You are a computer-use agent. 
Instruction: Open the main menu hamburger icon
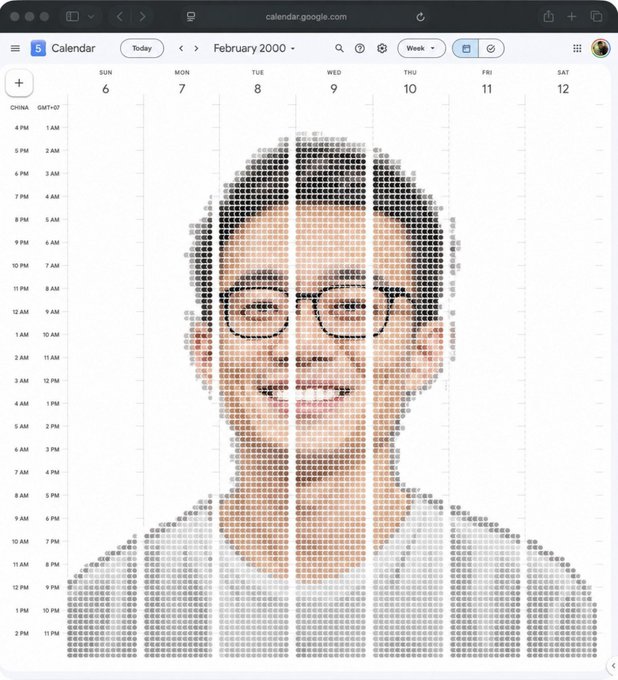[15, 48]
